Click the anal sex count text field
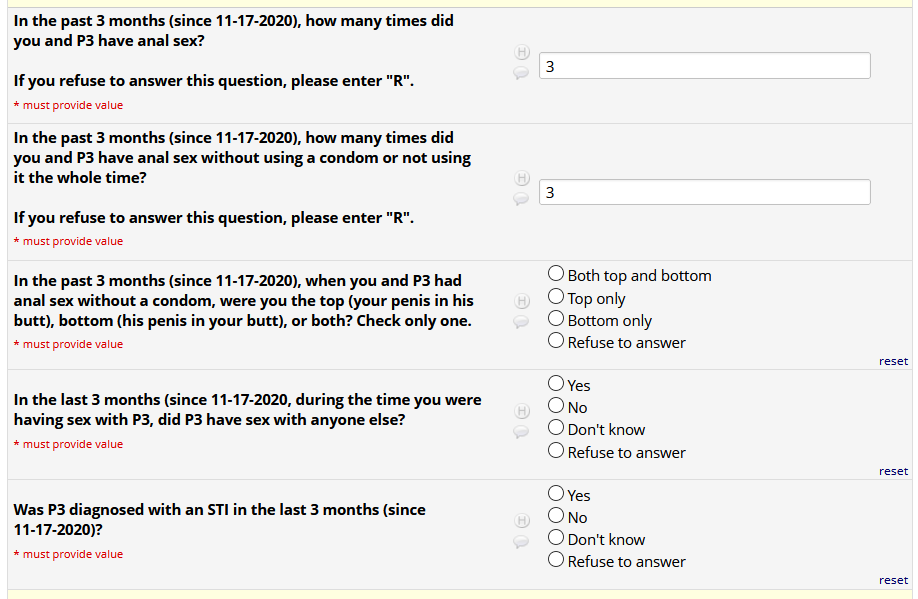Viewport: 918px width, 599px height. coord(704,66)
